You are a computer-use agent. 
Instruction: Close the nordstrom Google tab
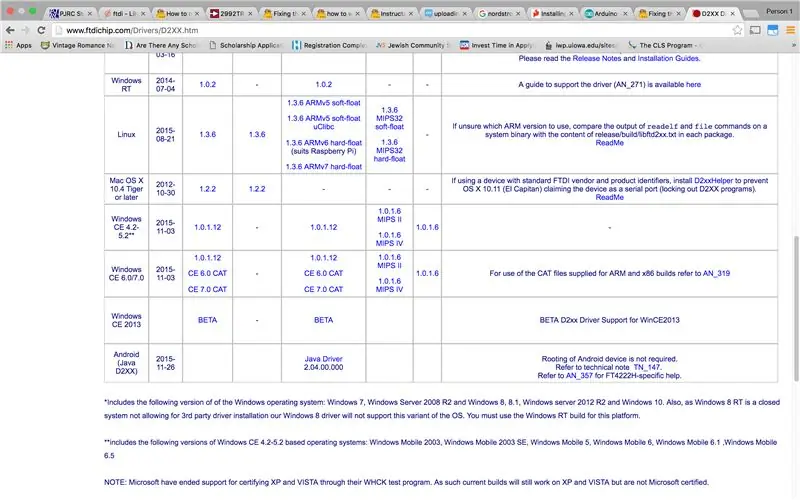(518, 14)
